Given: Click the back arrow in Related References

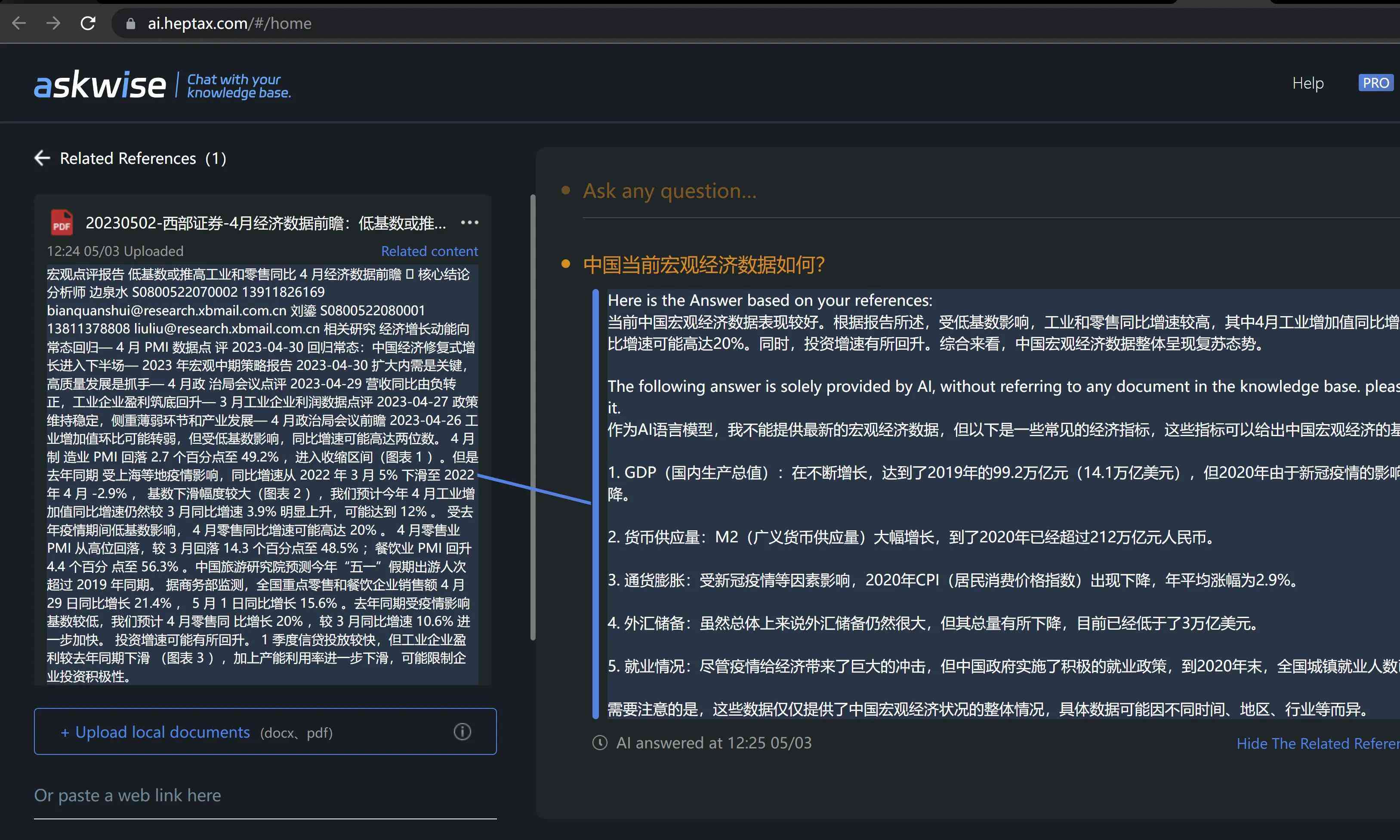Looking at the screenshot, I should point(41,158).
